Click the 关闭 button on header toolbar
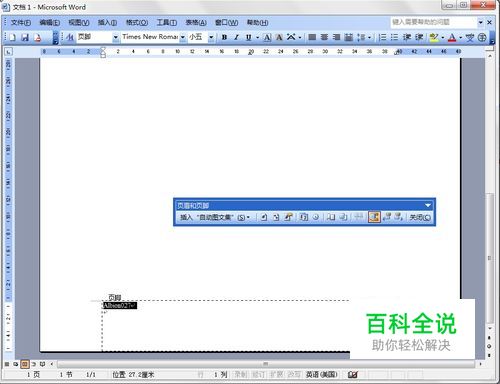500x384 pixels. pyautogui.click(x=420, y=217)
